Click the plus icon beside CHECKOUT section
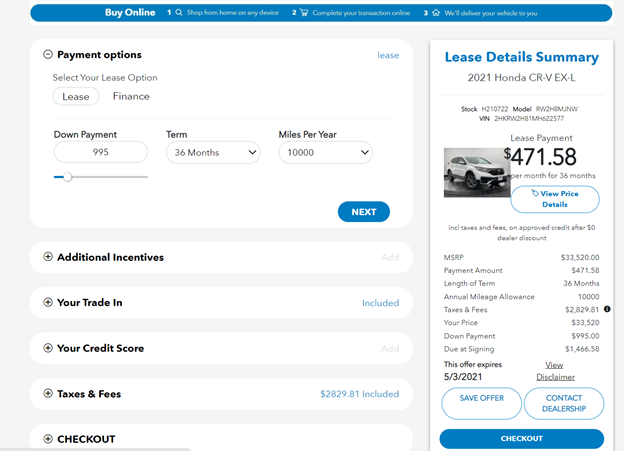Image resolution: width=624 pixels, height=451 pixels. [48, 439]
